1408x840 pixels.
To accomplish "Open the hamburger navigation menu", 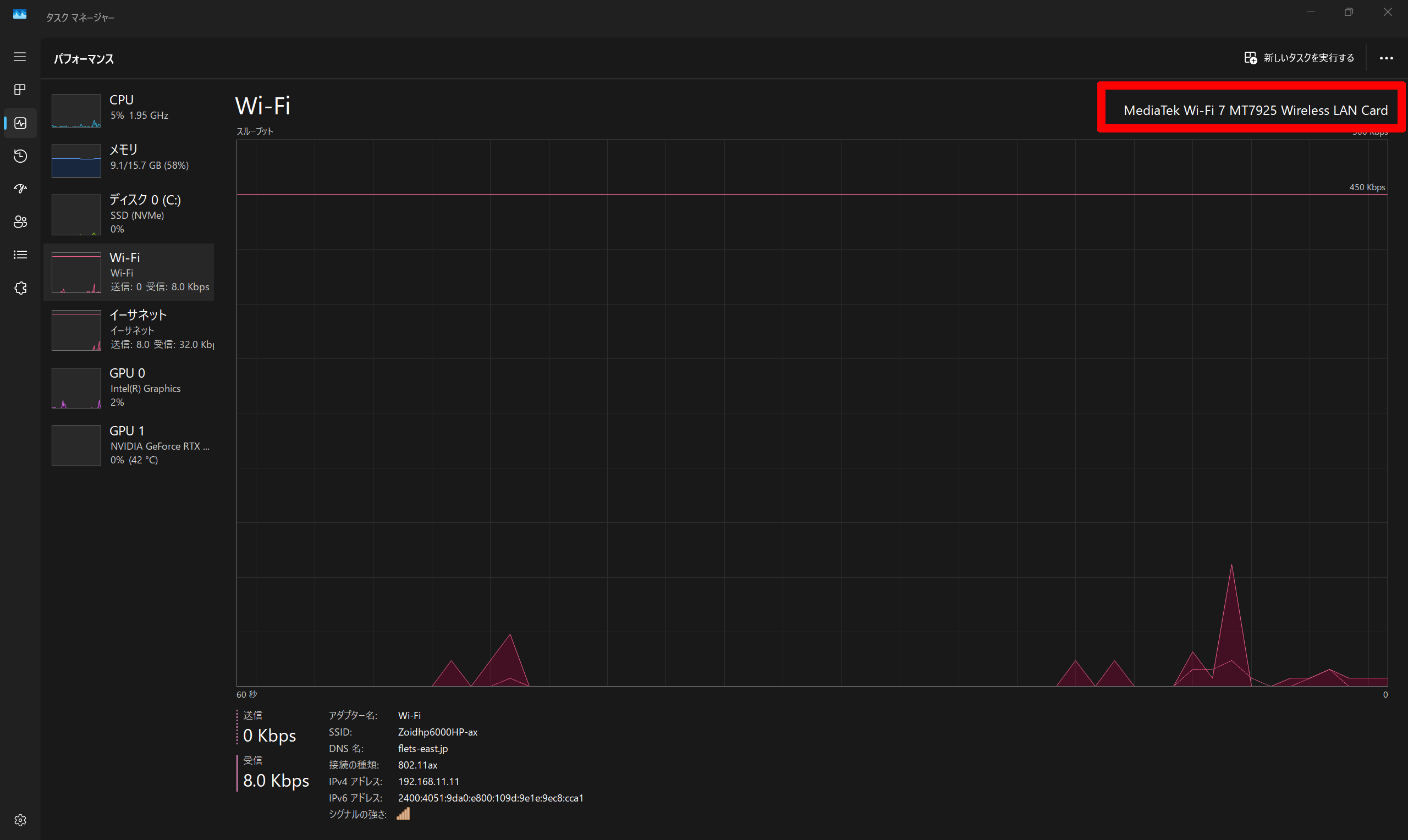I will [x=20, y=57].
